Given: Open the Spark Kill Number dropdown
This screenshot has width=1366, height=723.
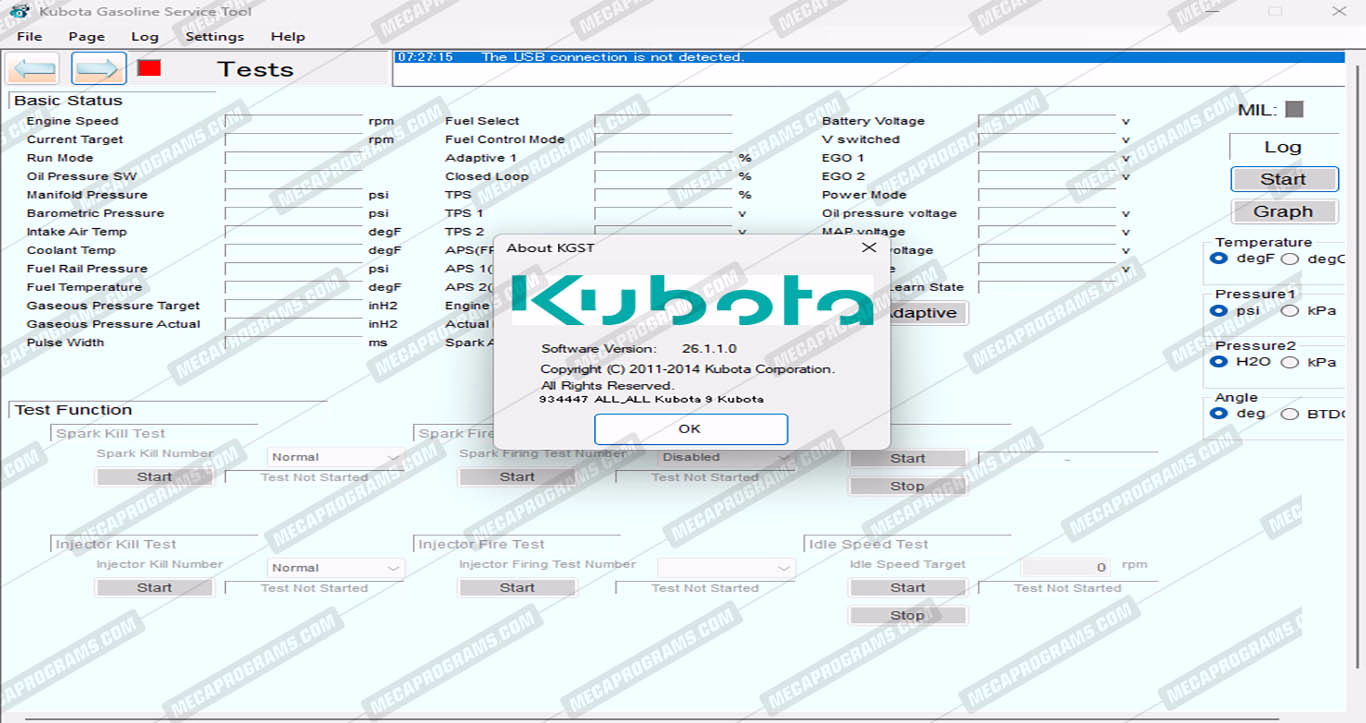Looking at the screenshot, I should click(335, 457).
